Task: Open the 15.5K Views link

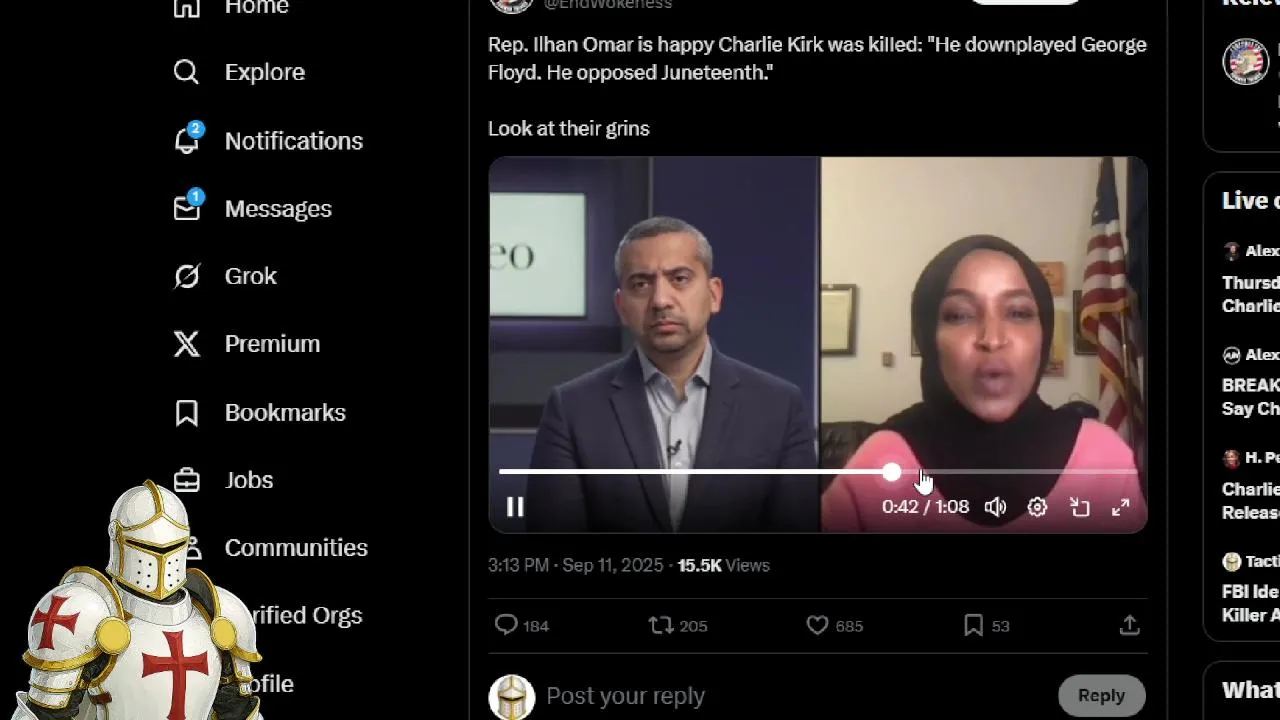Action: pos(723,565)
